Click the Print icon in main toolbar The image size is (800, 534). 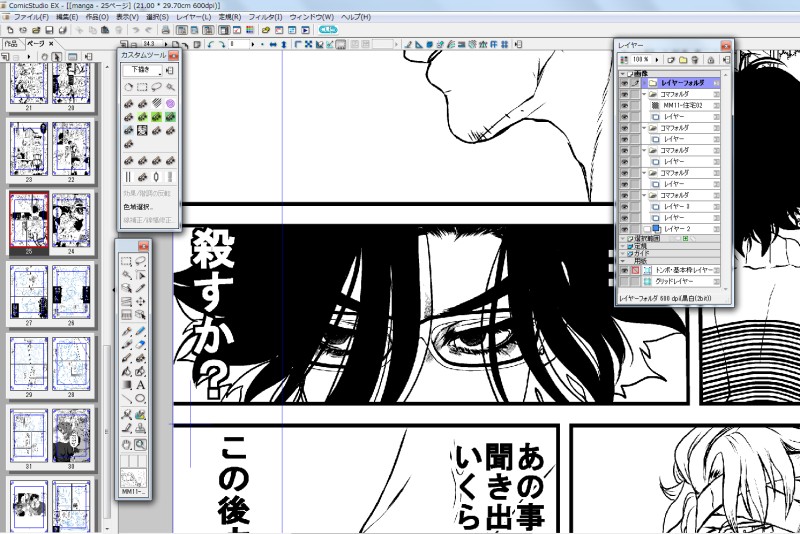point(165,30)
